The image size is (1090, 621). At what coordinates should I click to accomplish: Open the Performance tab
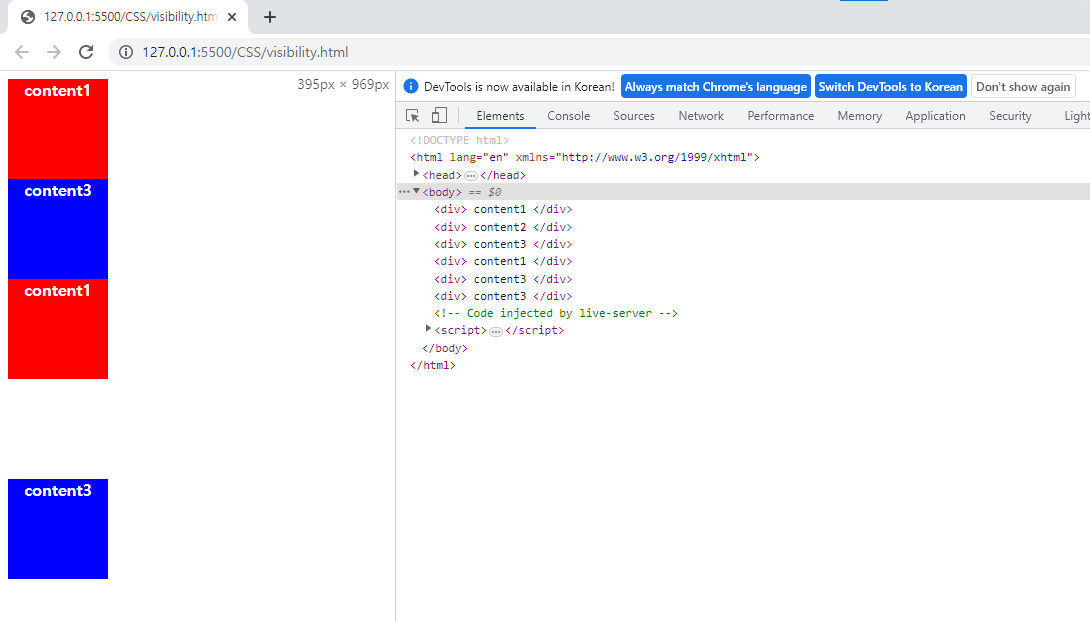pyautogui.click(x=781, y=116)
